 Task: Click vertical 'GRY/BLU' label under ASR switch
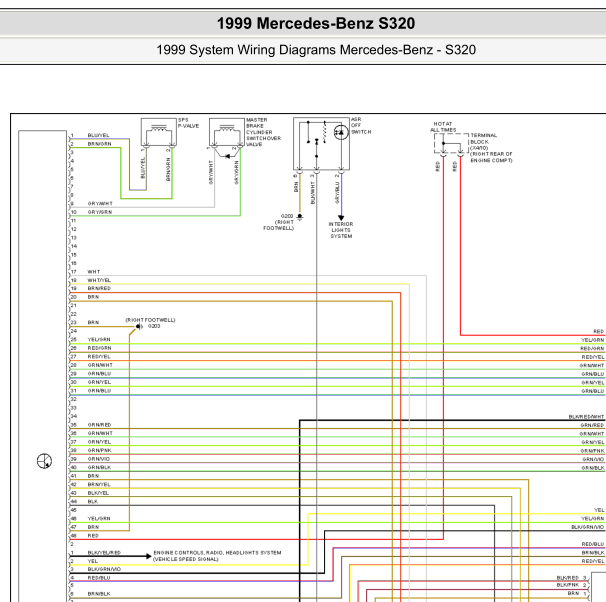pos(337,193)
